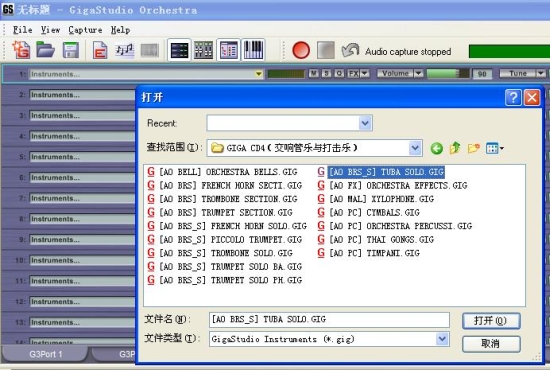Click the undo capture arrow icon
Image resolution: width=550 pixels, height=370 pixels.
[x=350, y=50]
